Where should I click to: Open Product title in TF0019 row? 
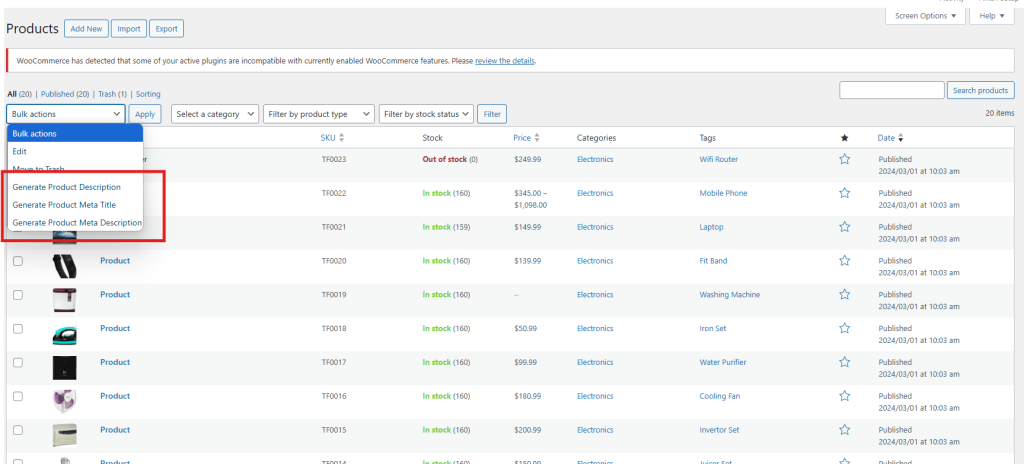115,294
